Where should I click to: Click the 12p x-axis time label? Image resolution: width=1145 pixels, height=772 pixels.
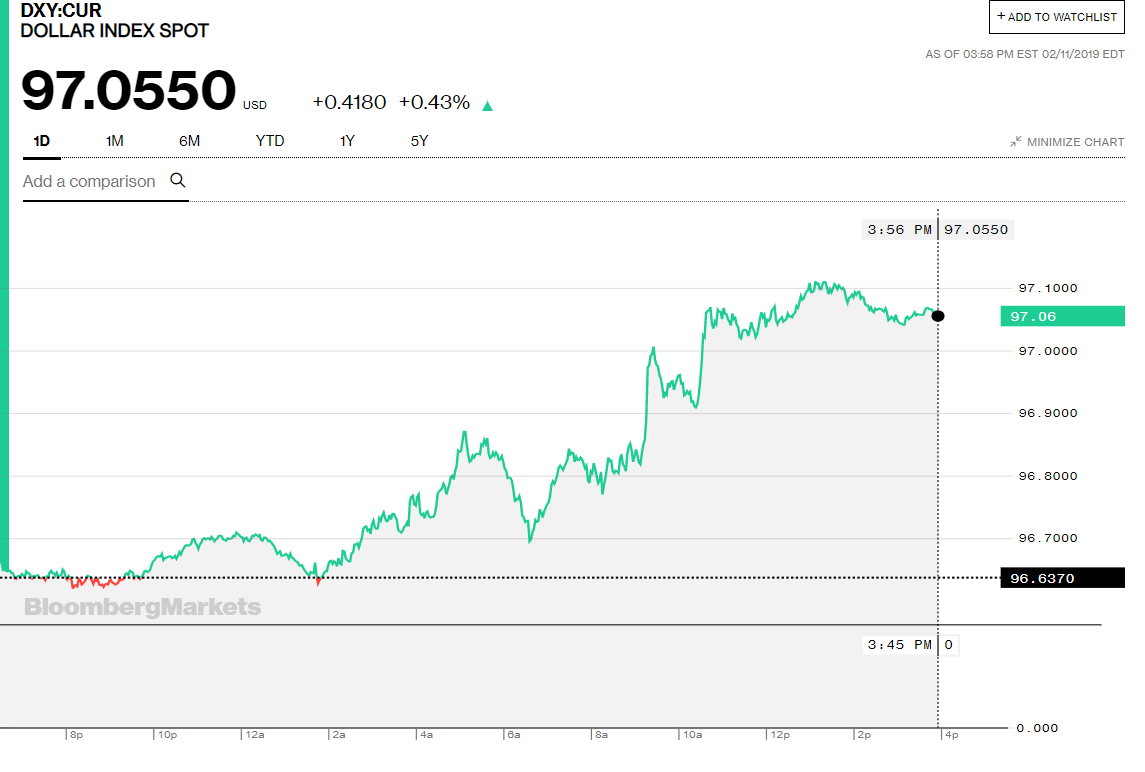781,735
